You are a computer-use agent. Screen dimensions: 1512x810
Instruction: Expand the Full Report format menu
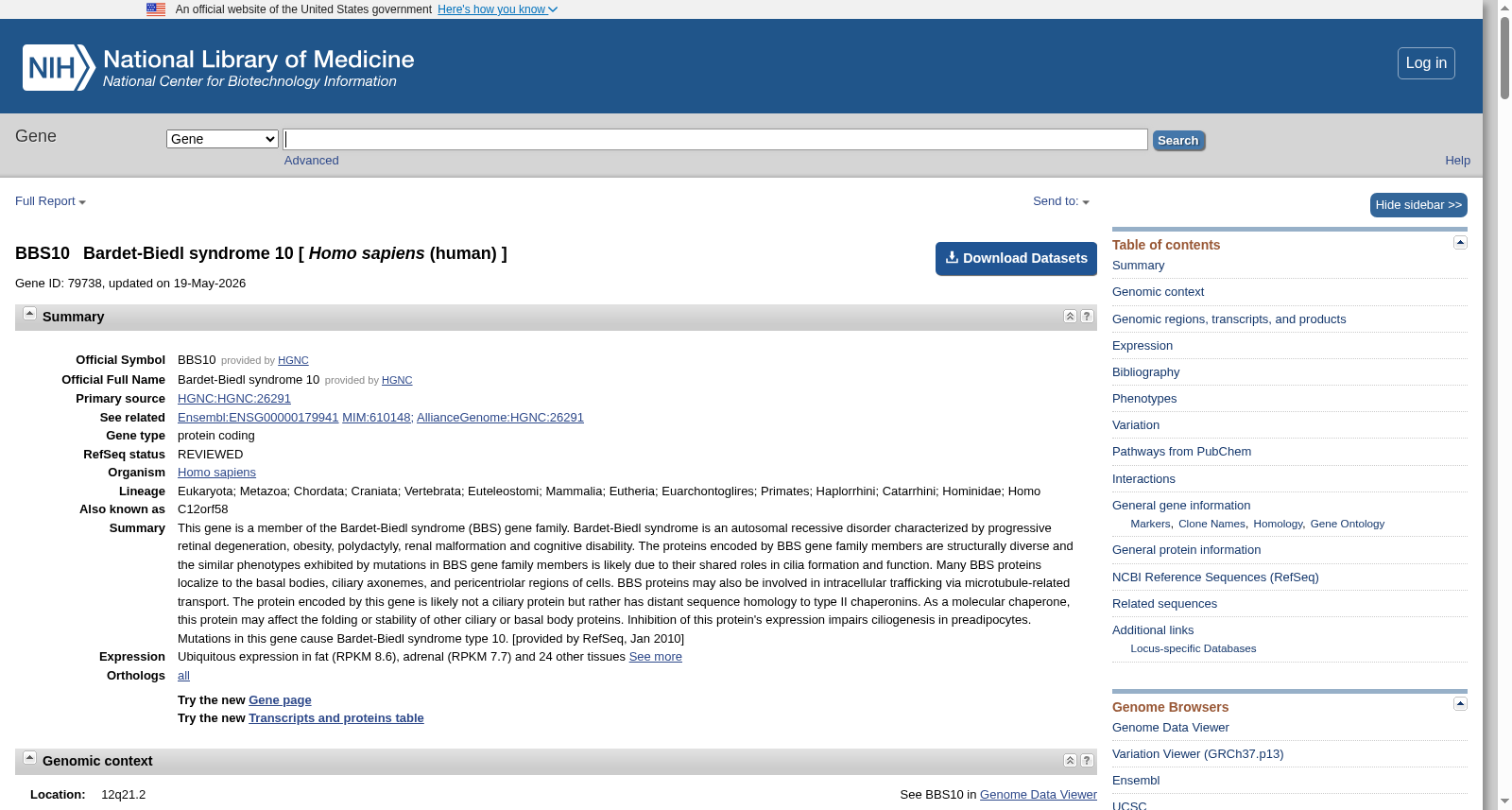pyautogui.click(x=50, y=201)
